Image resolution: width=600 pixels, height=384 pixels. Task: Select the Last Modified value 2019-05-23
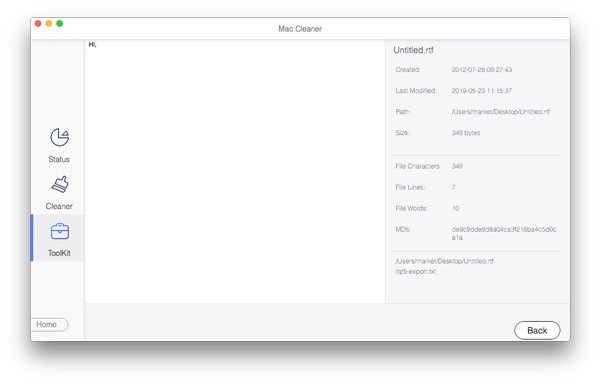481,91
